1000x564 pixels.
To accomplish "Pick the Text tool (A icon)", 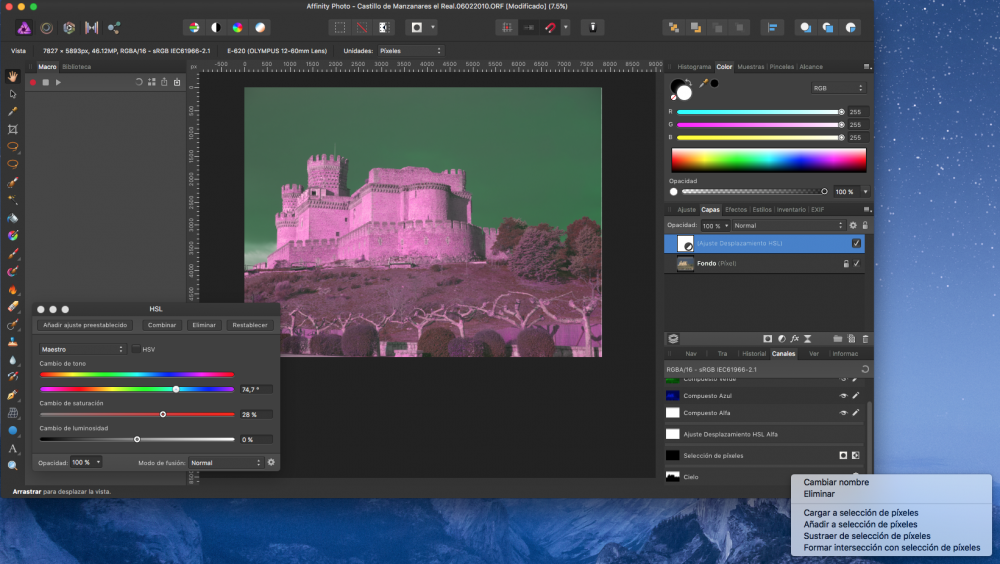I will click(x=13, y=448).
